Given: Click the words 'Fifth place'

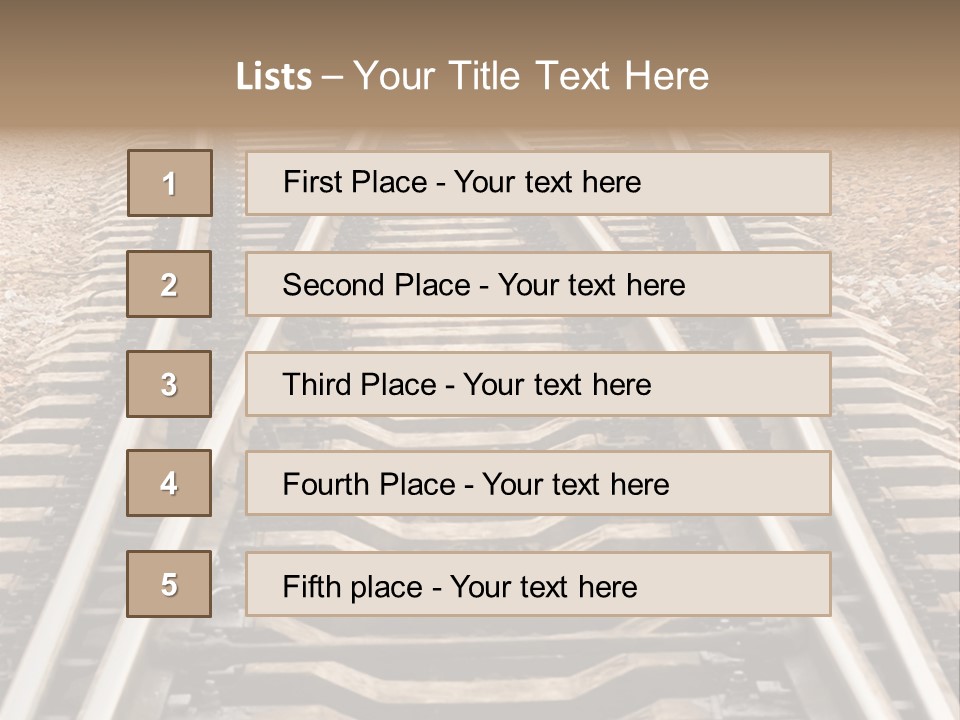Looking at the screenshot, I should click(353, 587).
